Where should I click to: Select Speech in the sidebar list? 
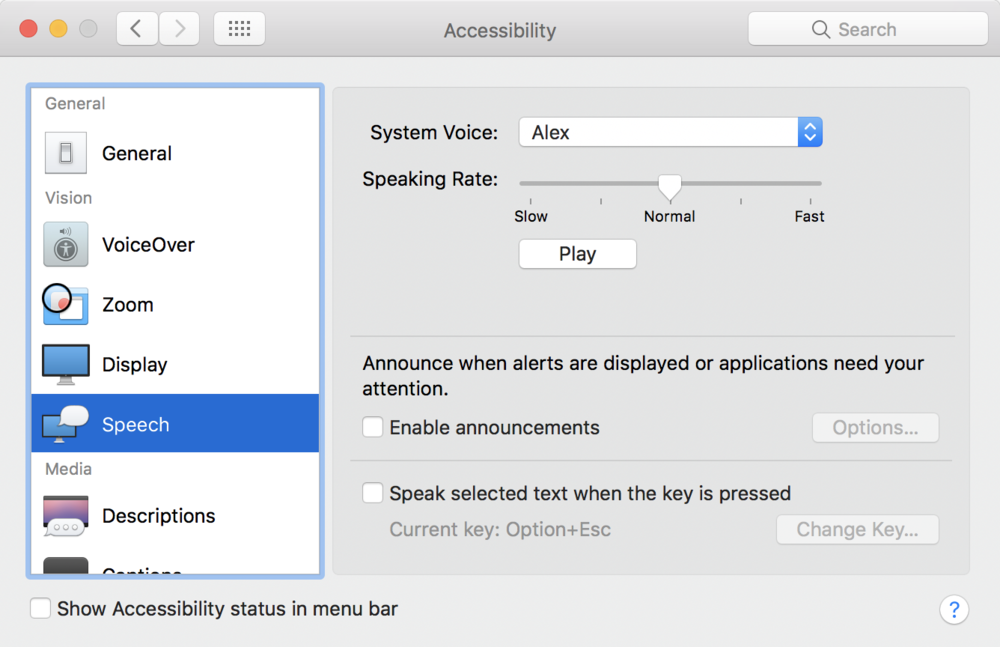pyautogui.click(x=175, y=423)
